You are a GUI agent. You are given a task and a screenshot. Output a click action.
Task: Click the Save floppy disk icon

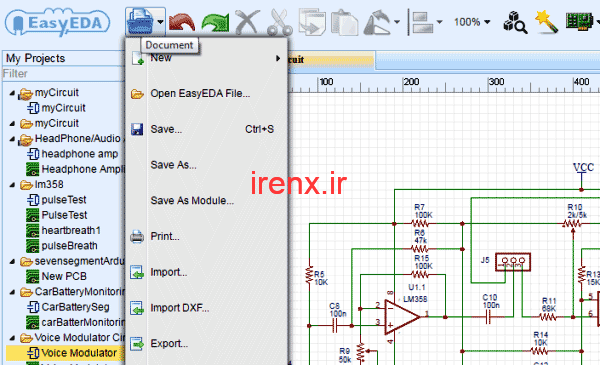(137, 129)
